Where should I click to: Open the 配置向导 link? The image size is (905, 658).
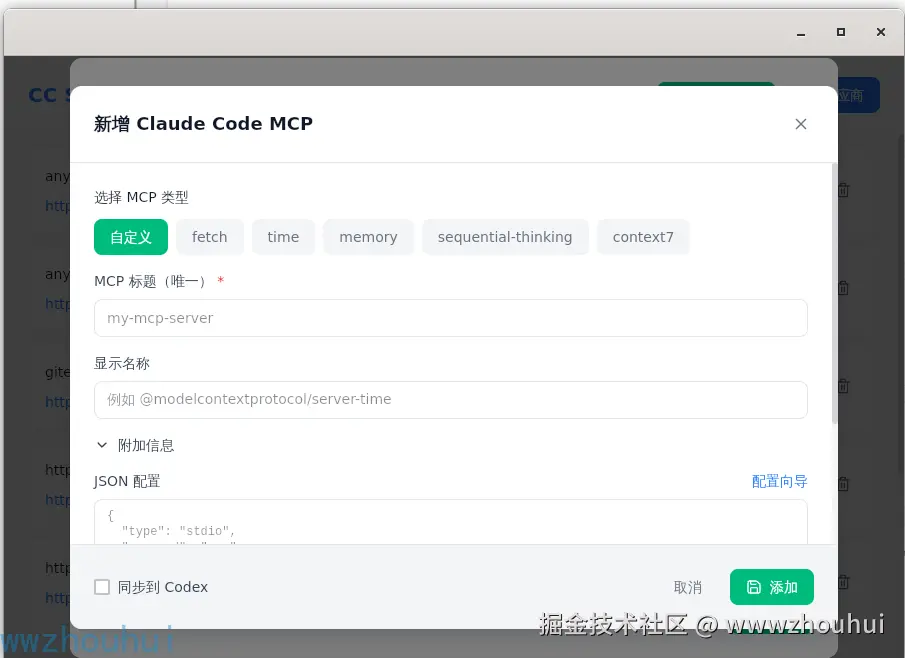coord(779,481)
